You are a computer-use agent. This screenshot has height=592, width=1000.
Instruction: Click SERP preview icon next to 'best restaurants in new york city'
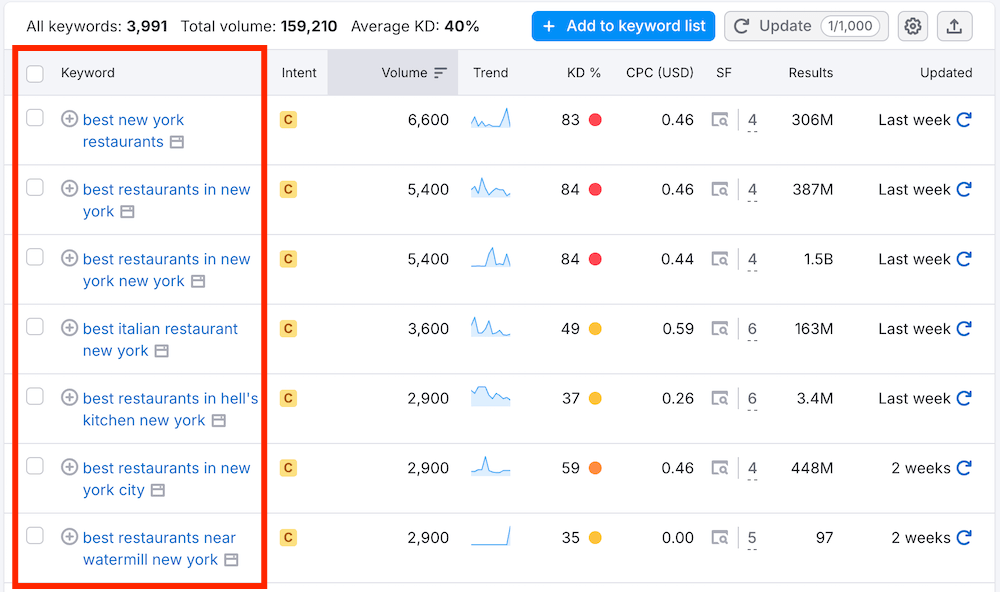click(x=158, y=491)
